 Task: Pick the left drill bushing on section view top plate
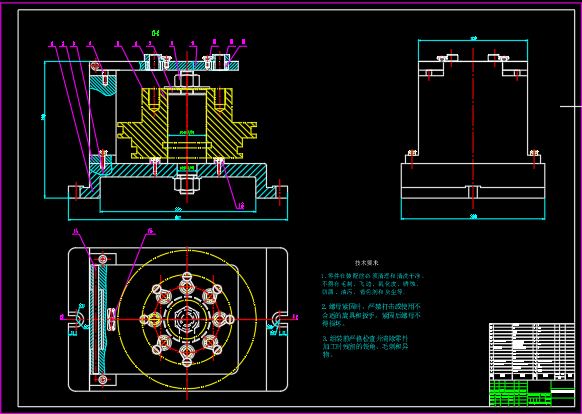pos(153,62)
